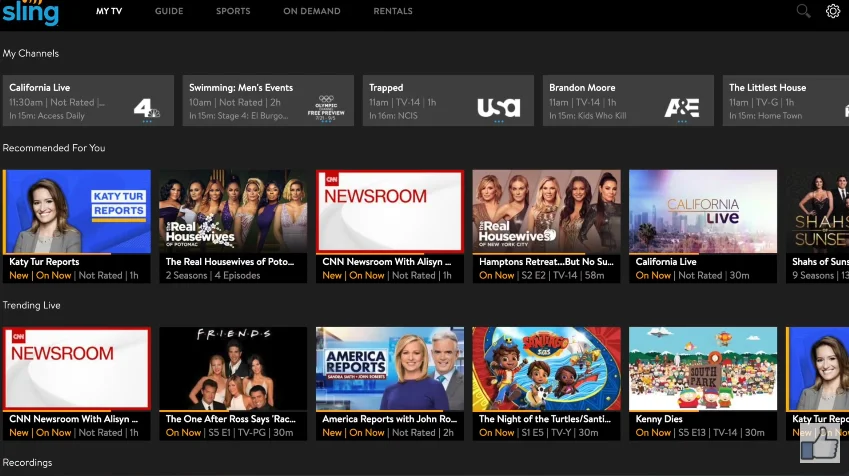Viewport: 849px width, 476px height.
Task: Click 'The Night of the Turtles/Santi...' title
Action: coord(545,419)
